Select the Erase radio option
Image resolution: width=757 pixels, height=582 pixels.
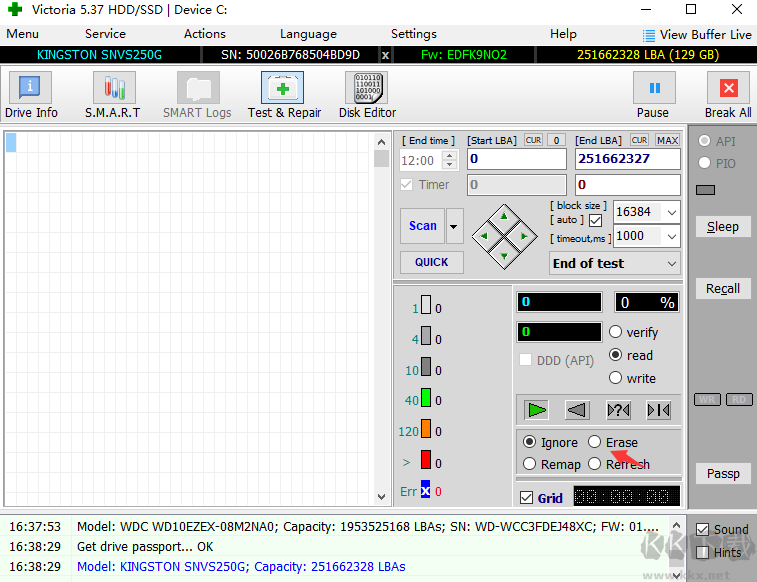pyautogui.click(x=595, y=442)
